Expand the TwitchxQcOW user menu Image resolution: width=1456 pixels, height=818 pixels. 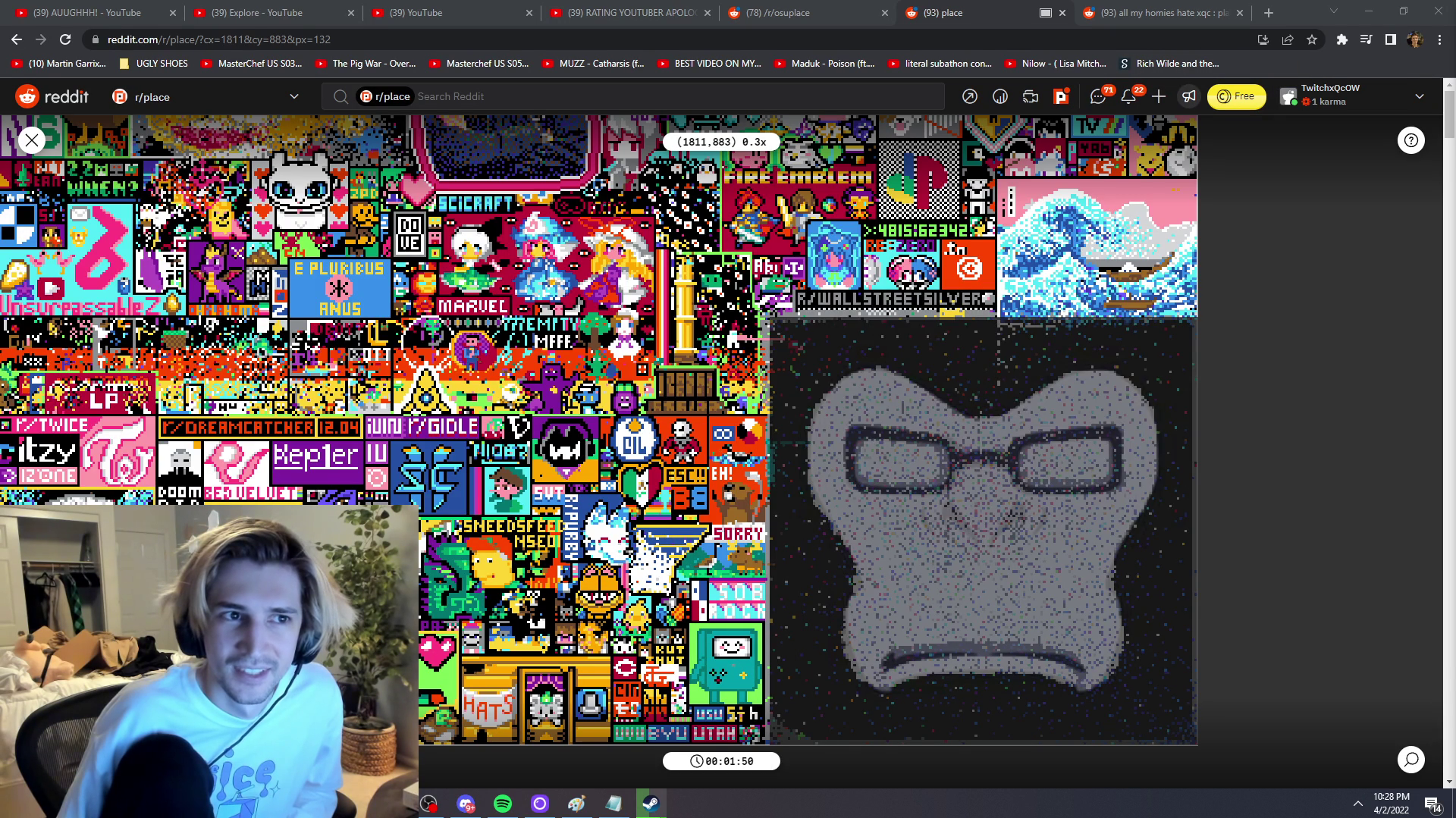tap(1419, 96)
